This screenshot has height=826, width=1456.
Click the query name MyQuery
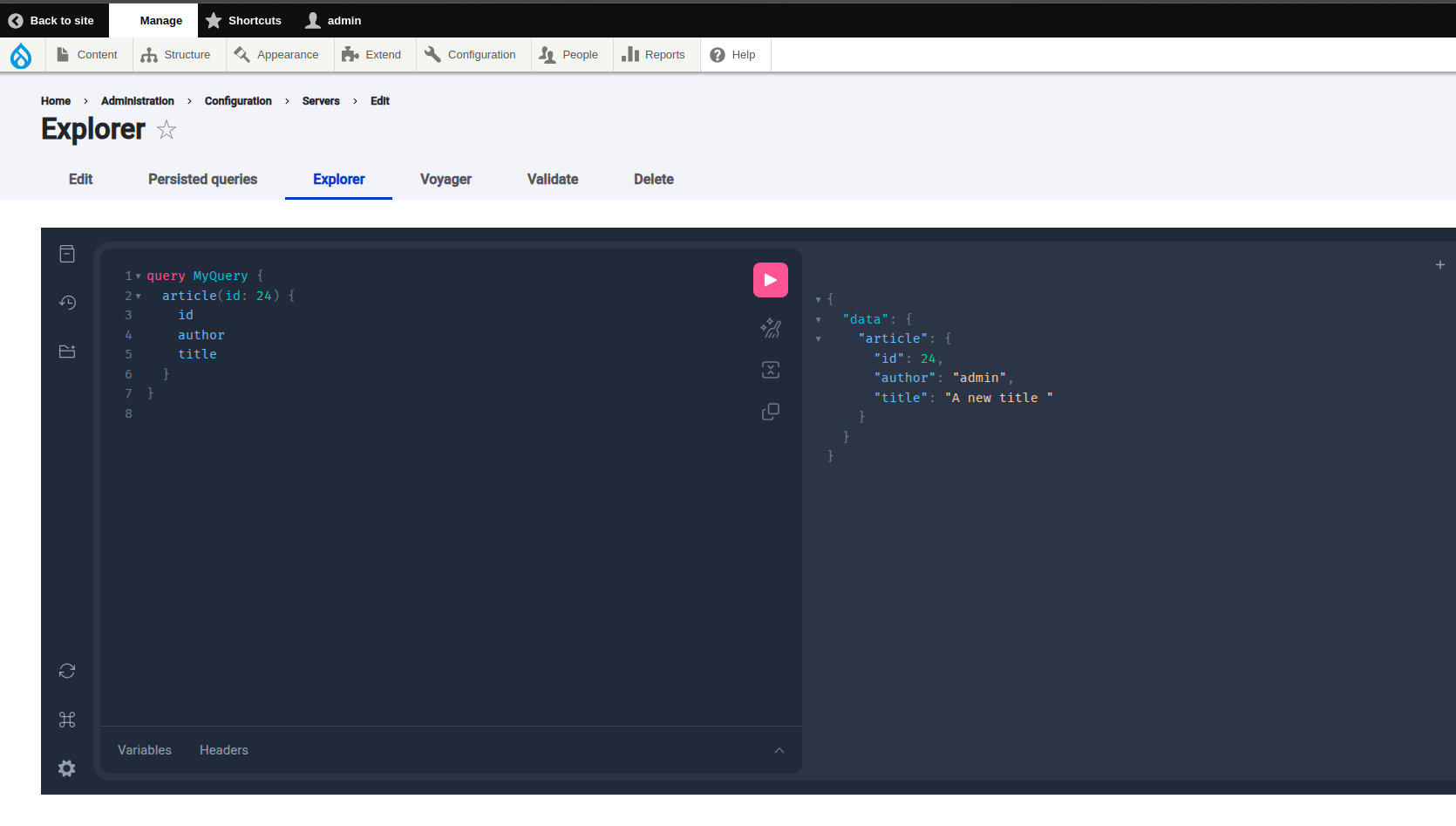tap(221, 276)
